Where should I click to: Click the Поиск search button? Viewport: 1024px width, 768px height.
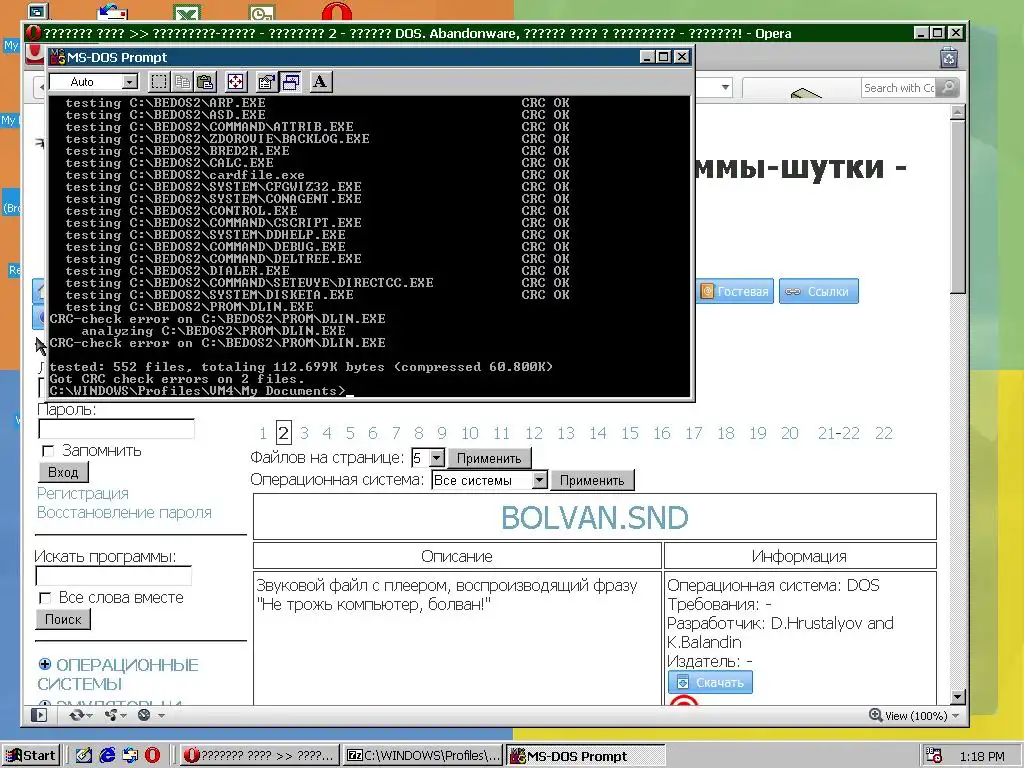pos(63,619)
